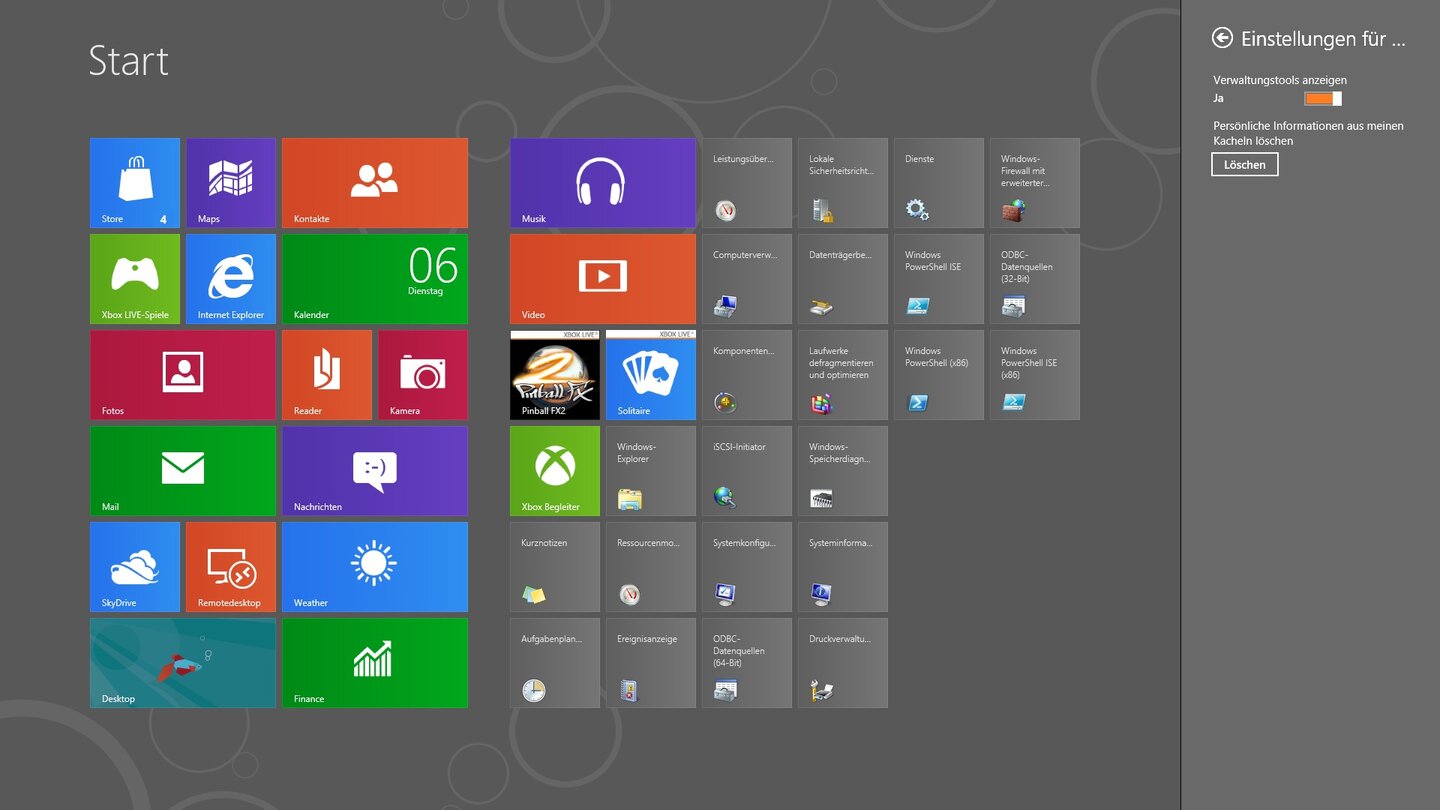
Task: Open the Xbox Begleiter tile
Action: click(555, 471)
